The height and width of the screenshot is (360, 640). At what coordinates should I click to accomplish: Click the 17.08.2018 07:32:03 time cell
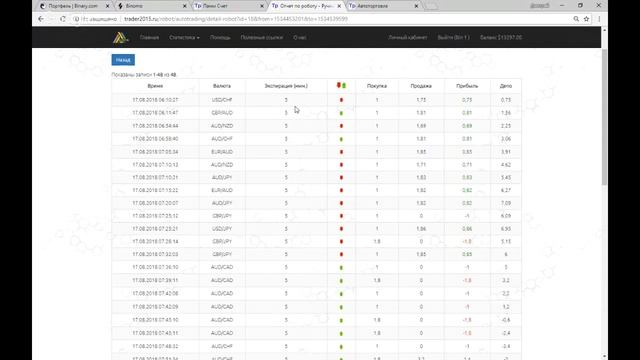[x=155, y=254]
